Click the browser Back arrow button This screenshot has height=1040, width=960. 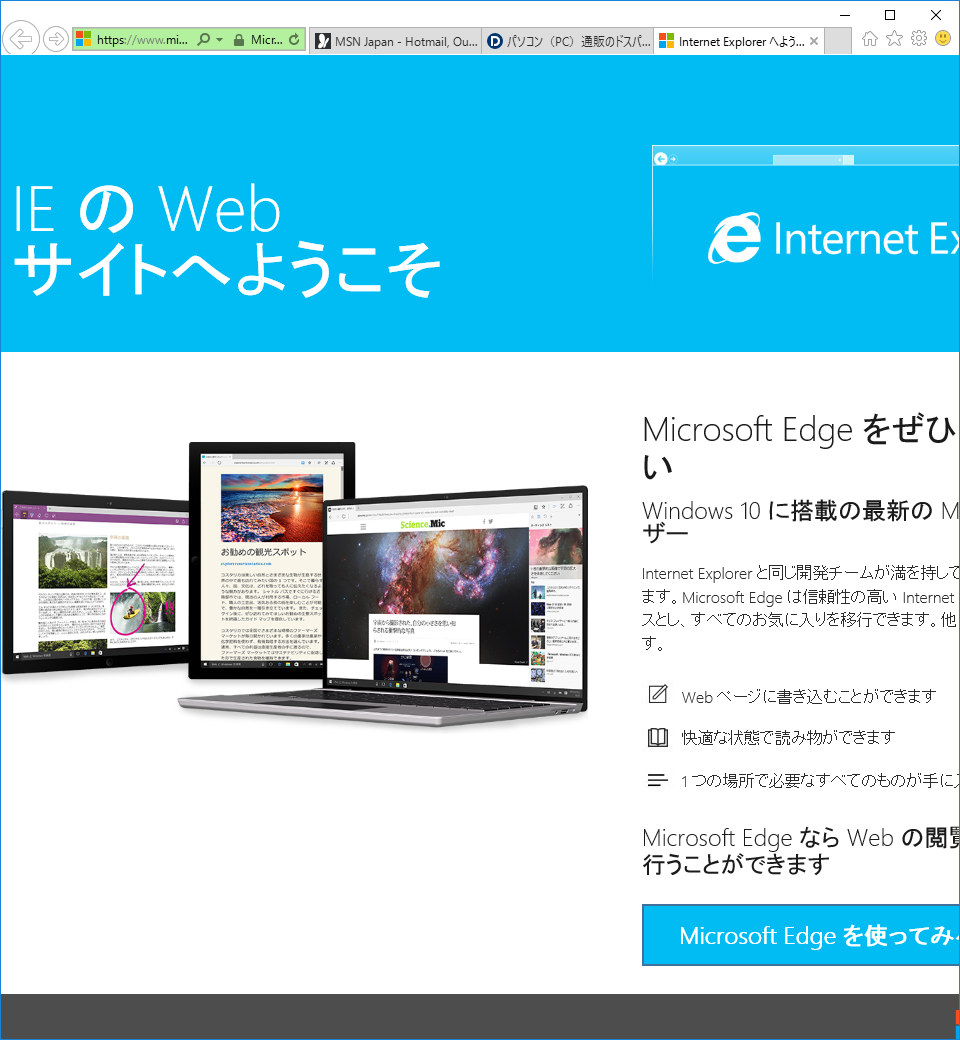point(20,40)
